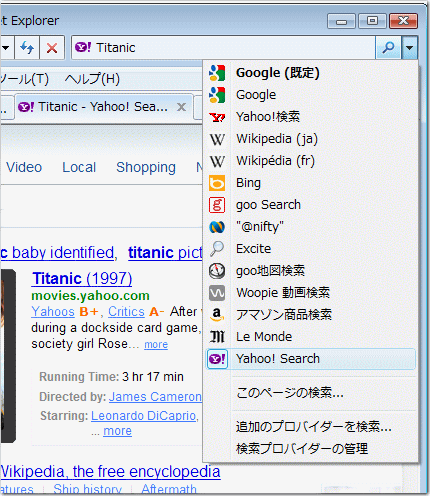Image resolution: width=430 pixels, height=496 pixels.
Task: Click the Yahoo!検索 red icon
Action: pyautogui.click(x=217, y=117)
